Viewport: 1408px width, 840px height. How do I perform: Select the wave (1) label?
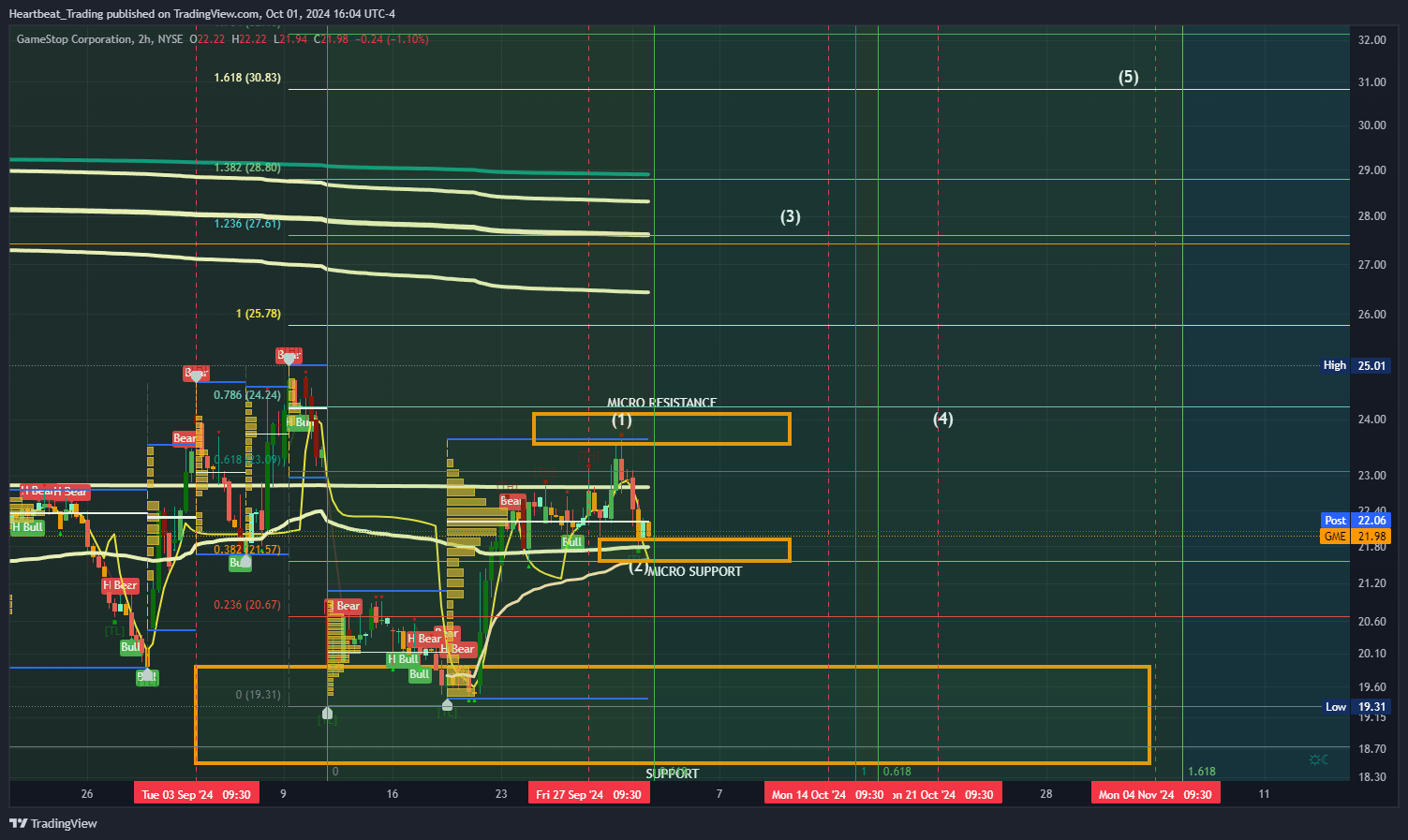point(622,420)
